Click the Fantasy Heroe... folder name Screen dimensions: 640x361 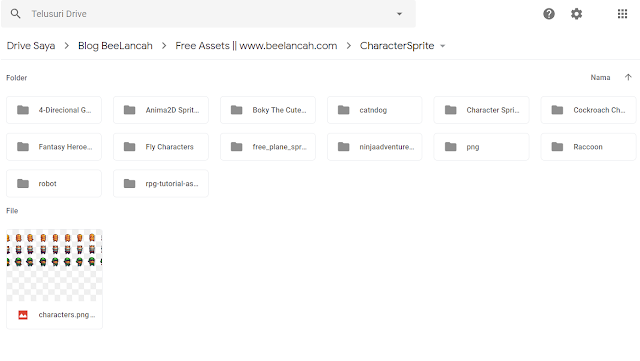coord(65,147)
